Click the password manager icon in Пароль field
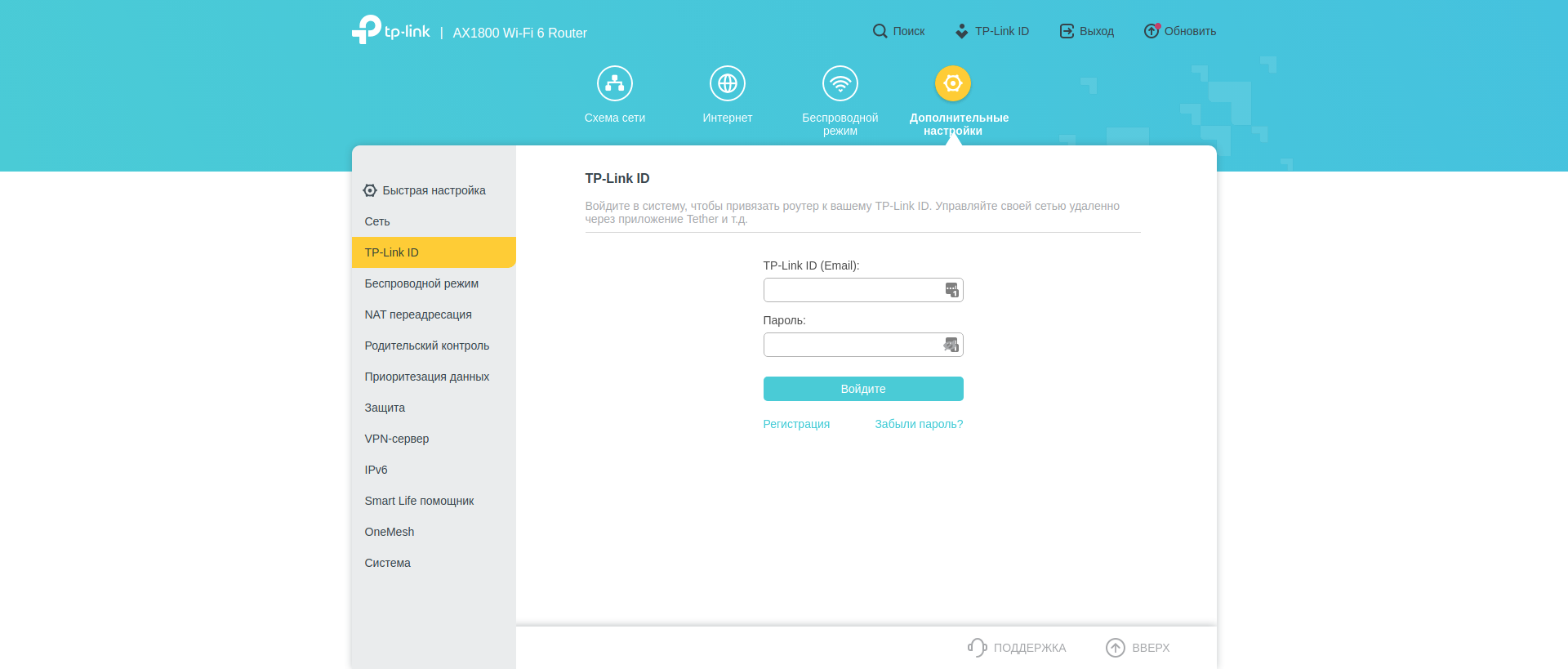Viewport: 1568px width, 669px height. [x=951, y=345]
